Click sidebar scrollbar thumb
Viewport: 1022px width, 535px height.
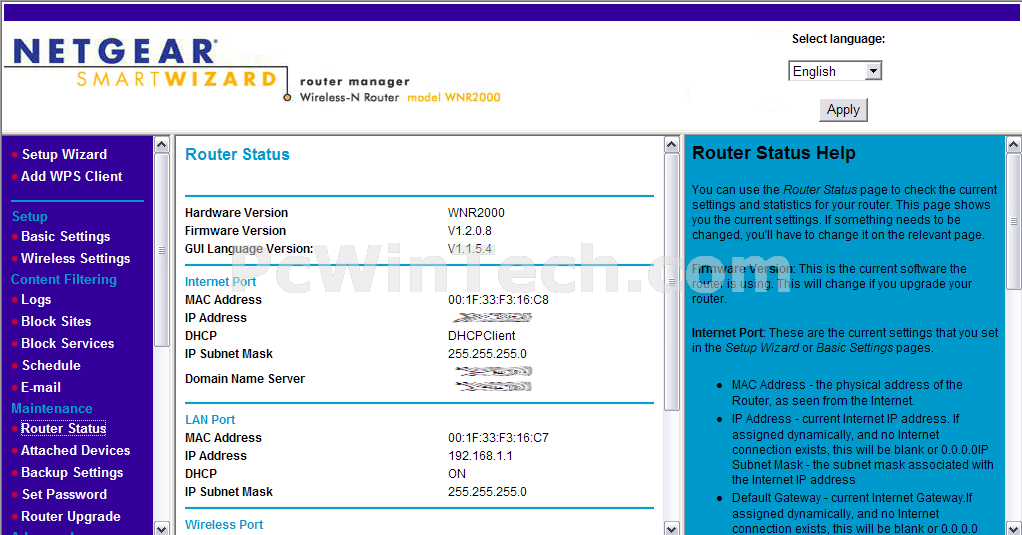(x=162, y=250)
